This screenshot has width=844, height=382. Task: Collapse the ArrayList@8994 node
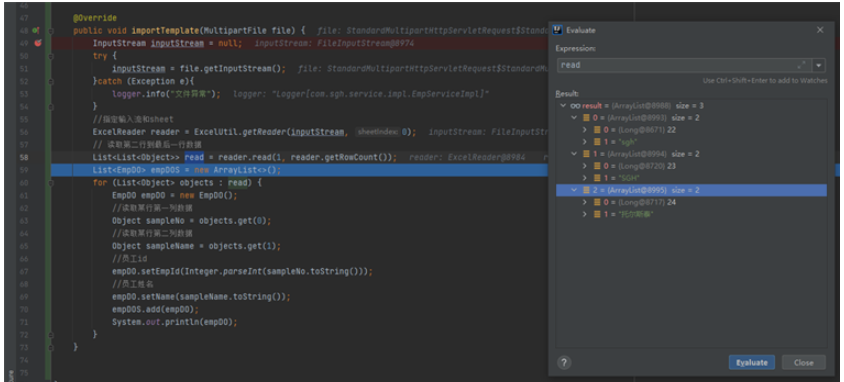(x=574, y=154)
